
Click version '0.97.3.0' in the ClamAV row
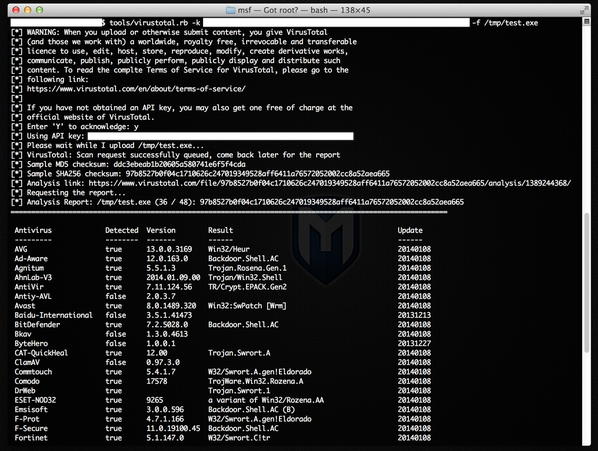(163, 363)
